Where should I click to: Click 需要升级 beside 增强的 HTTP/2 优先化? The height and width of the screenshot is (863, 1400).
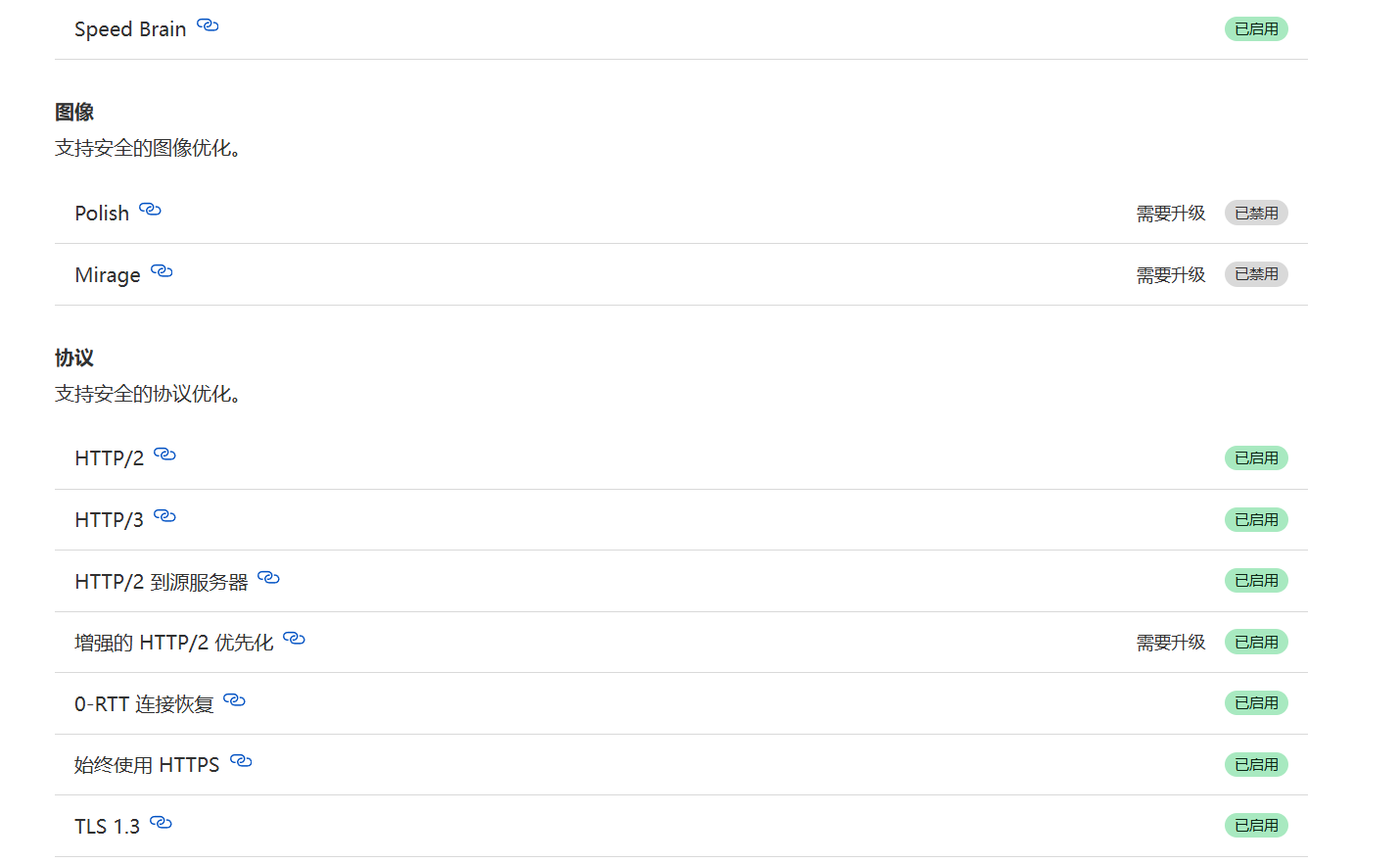pyautogui.click(x=1171, y=642)
